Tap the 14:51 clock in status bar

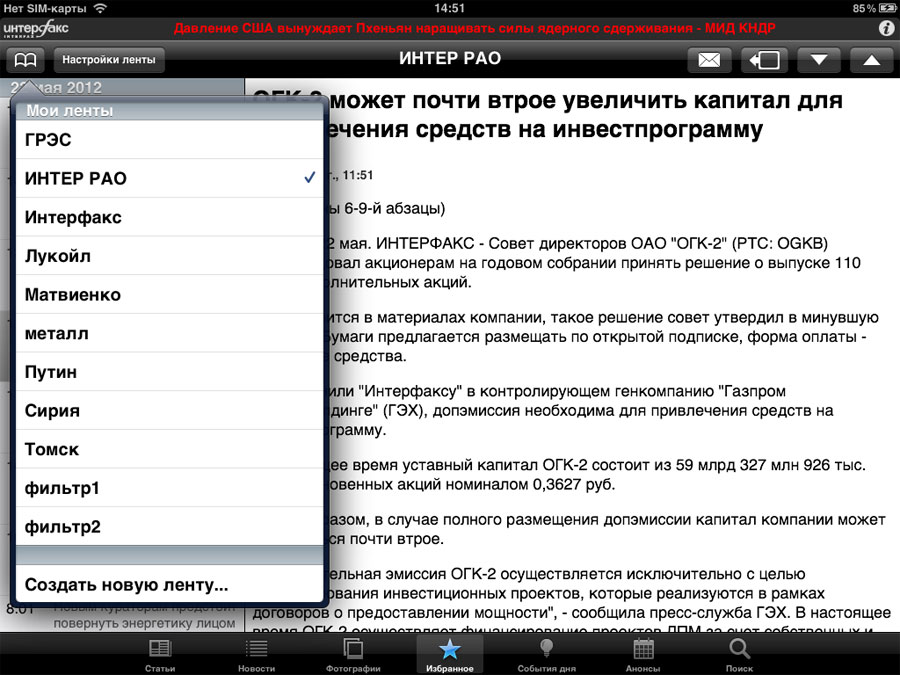(449, 8)
